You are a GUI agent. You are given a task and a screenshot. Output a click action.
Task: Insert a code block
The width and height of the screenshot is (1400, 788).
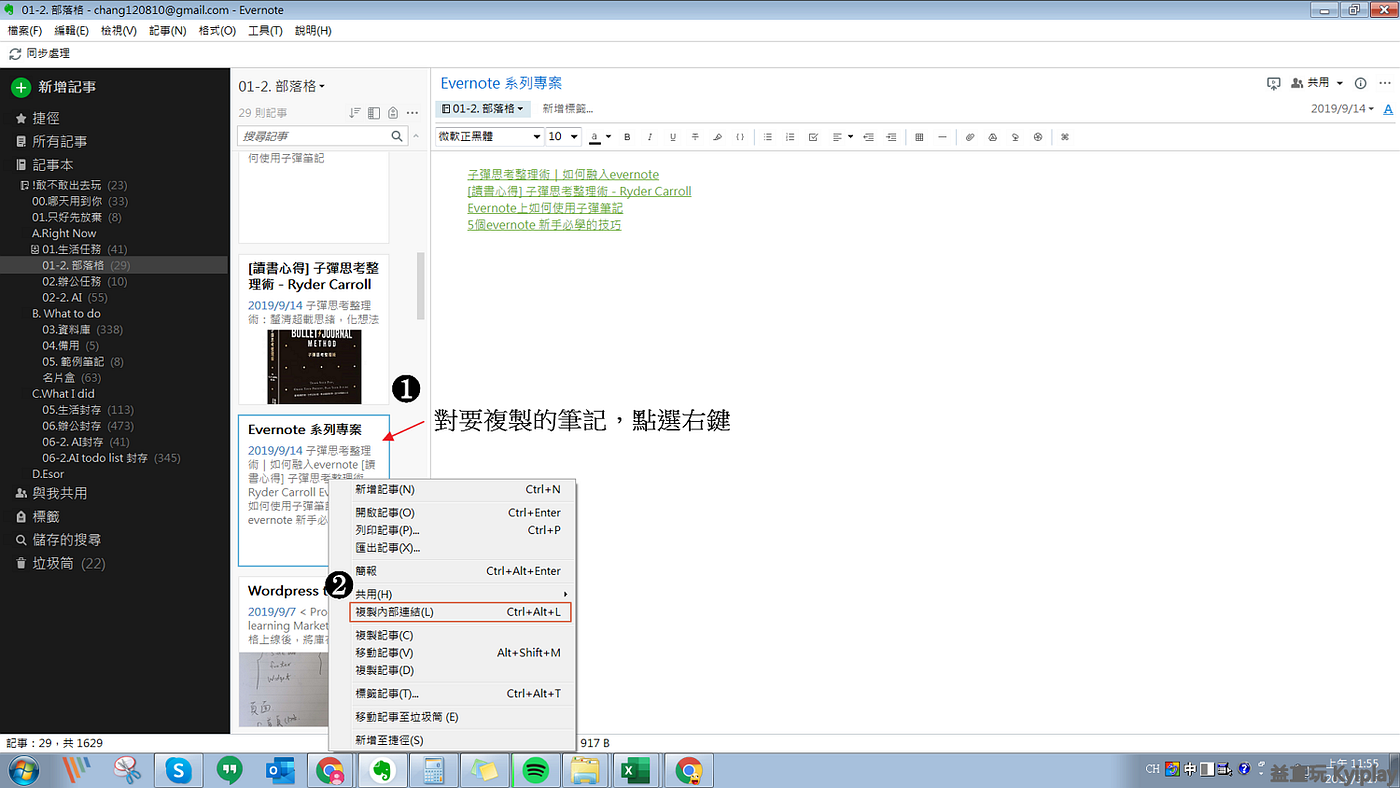tap(740, 137)
